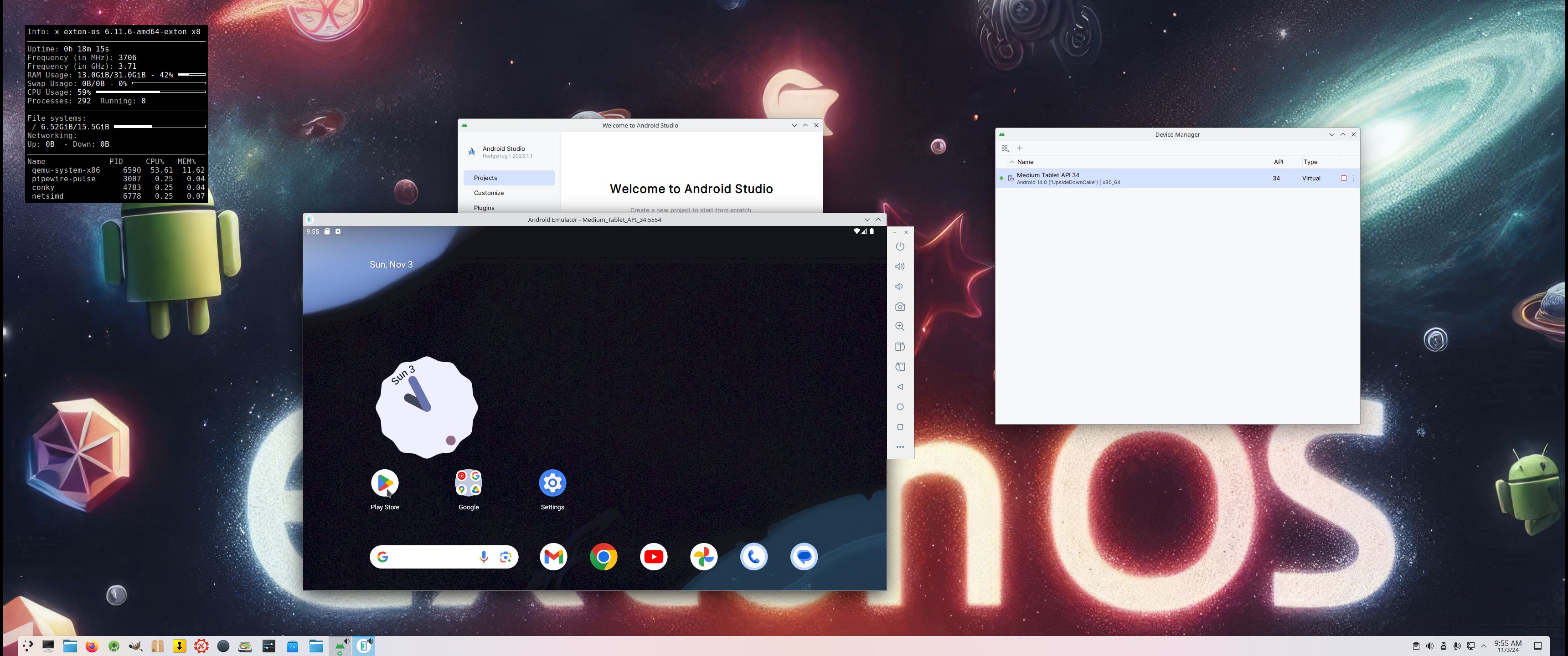This screenshot has width=1568, height=656.
Task: Tap the analog clock widget
Action: (427, 407)
